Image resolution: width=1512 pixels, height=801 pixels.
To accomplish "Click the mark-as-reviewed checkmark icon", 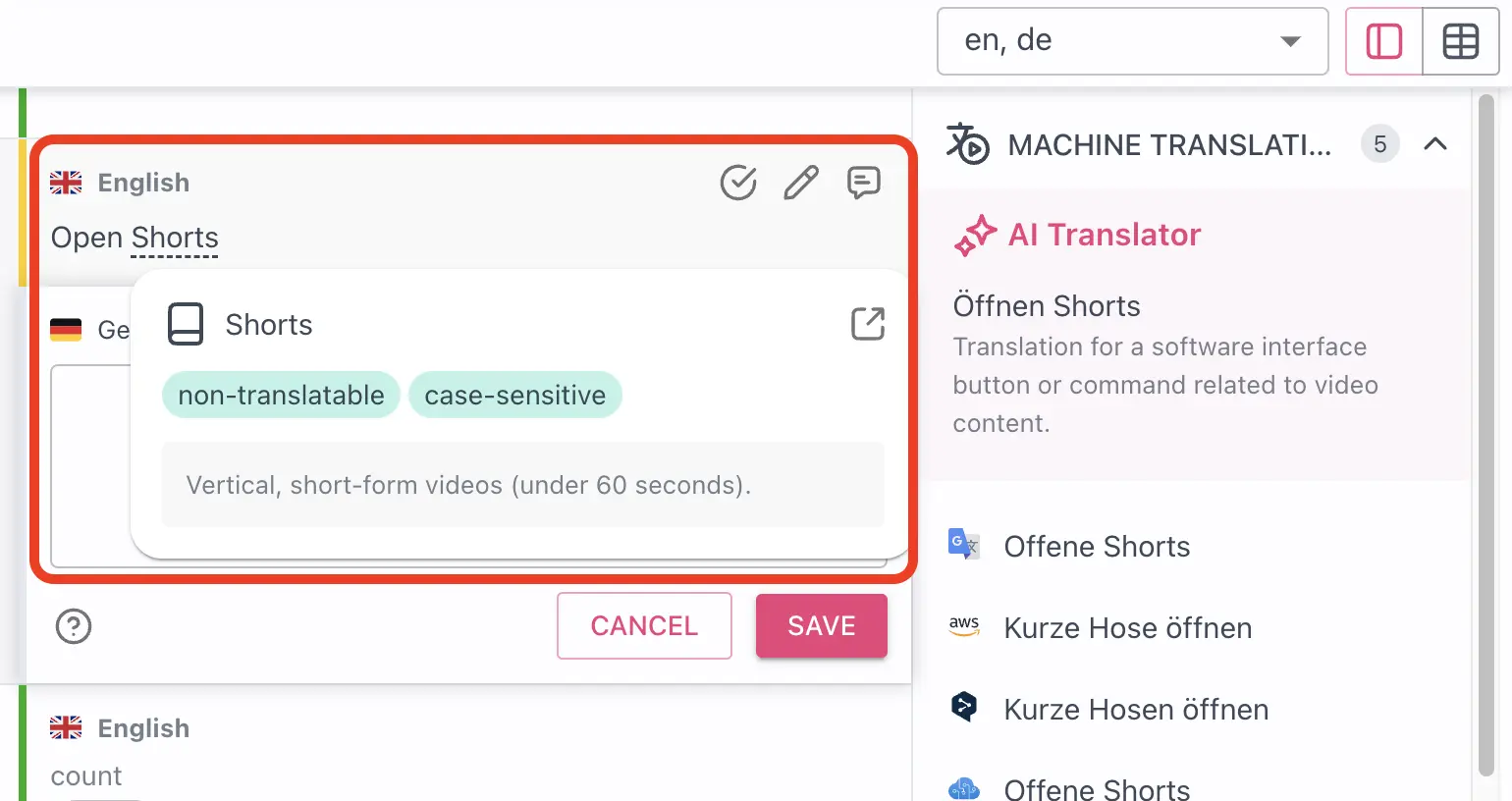I will tap(738, 183).
